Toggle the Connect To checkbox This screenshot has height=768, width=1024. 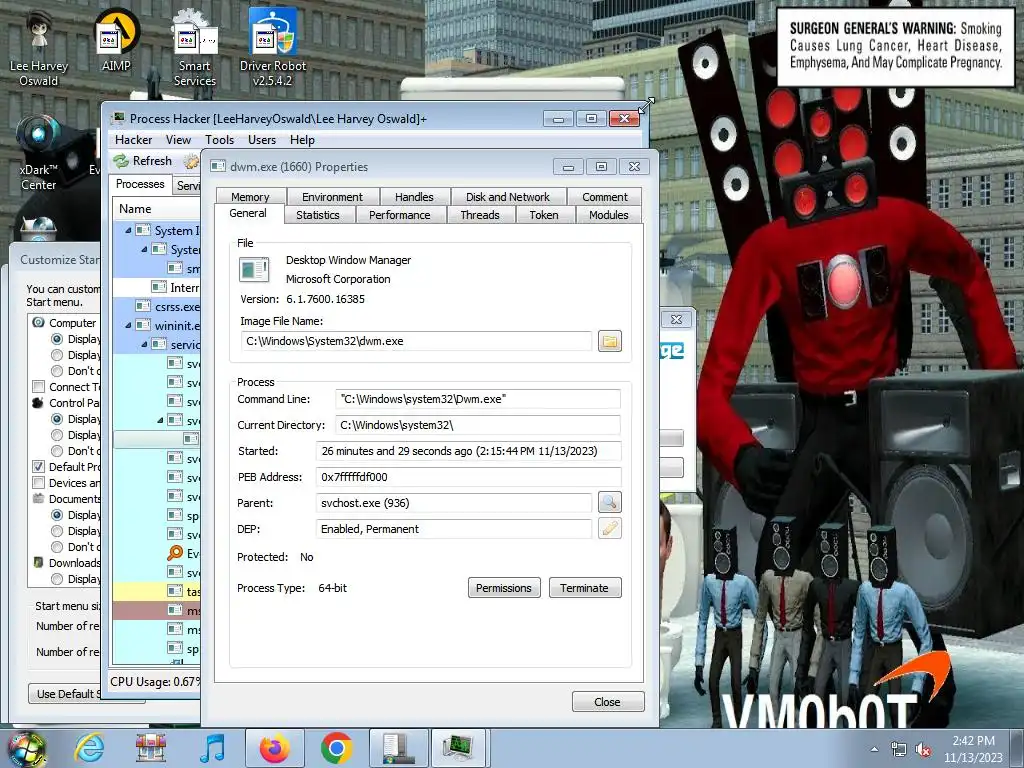tap(39, 387)
